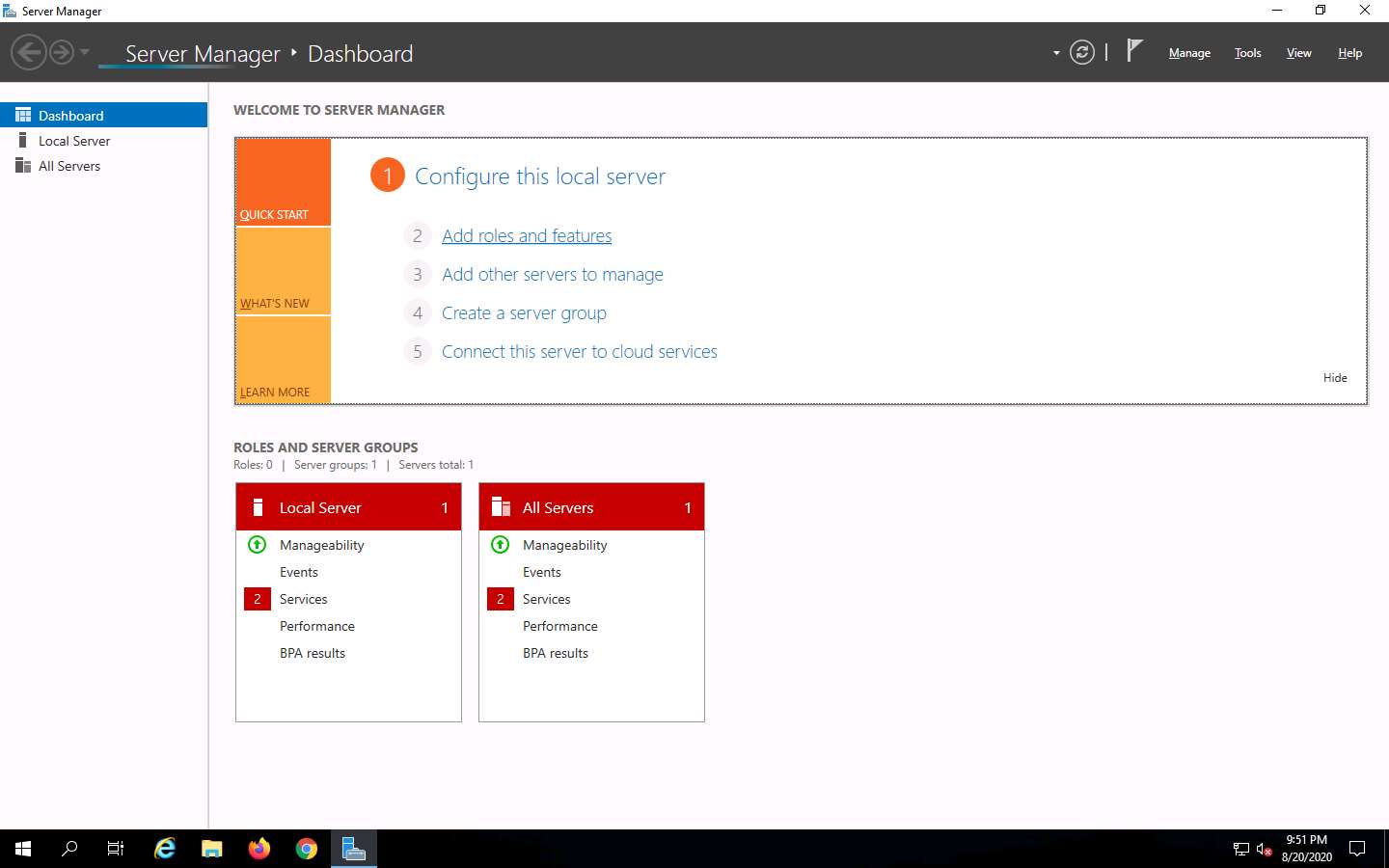This screenshot has width=1389, height=868.
Task: Launch Internet Explorer from taskbar
Action: click(165, 849)
